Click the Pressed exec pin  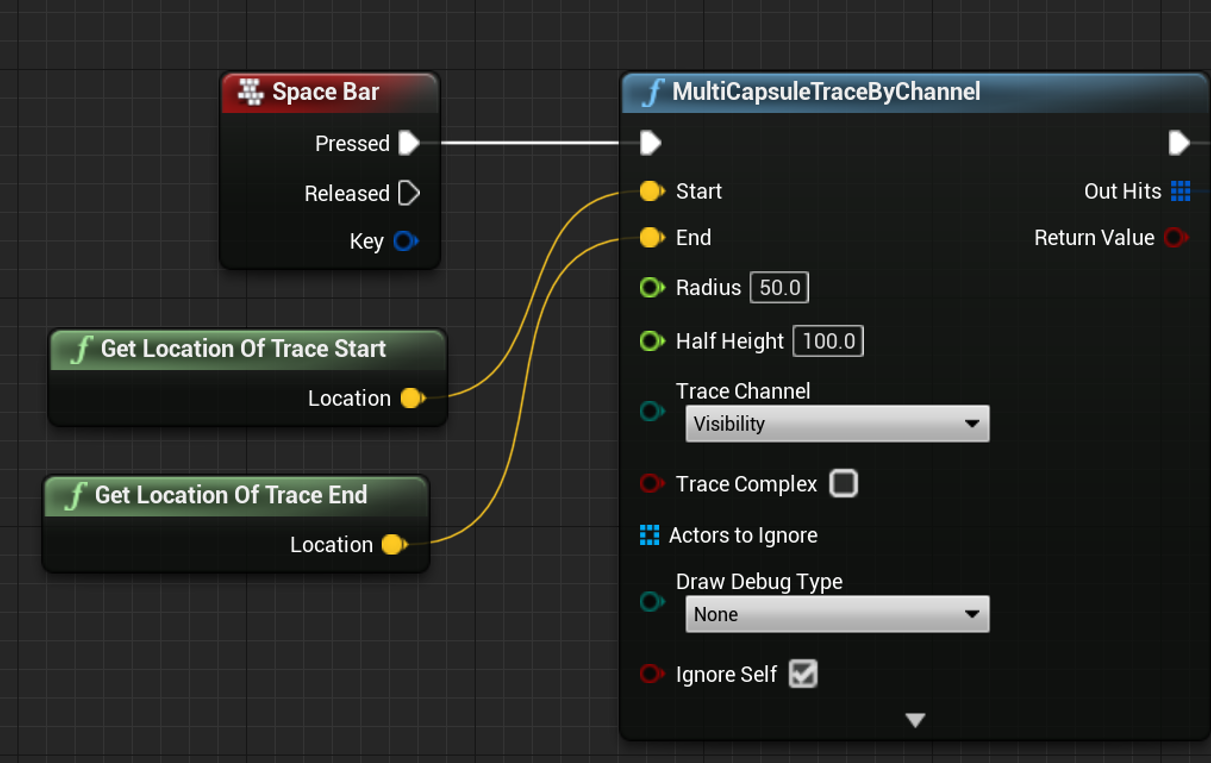409,143
